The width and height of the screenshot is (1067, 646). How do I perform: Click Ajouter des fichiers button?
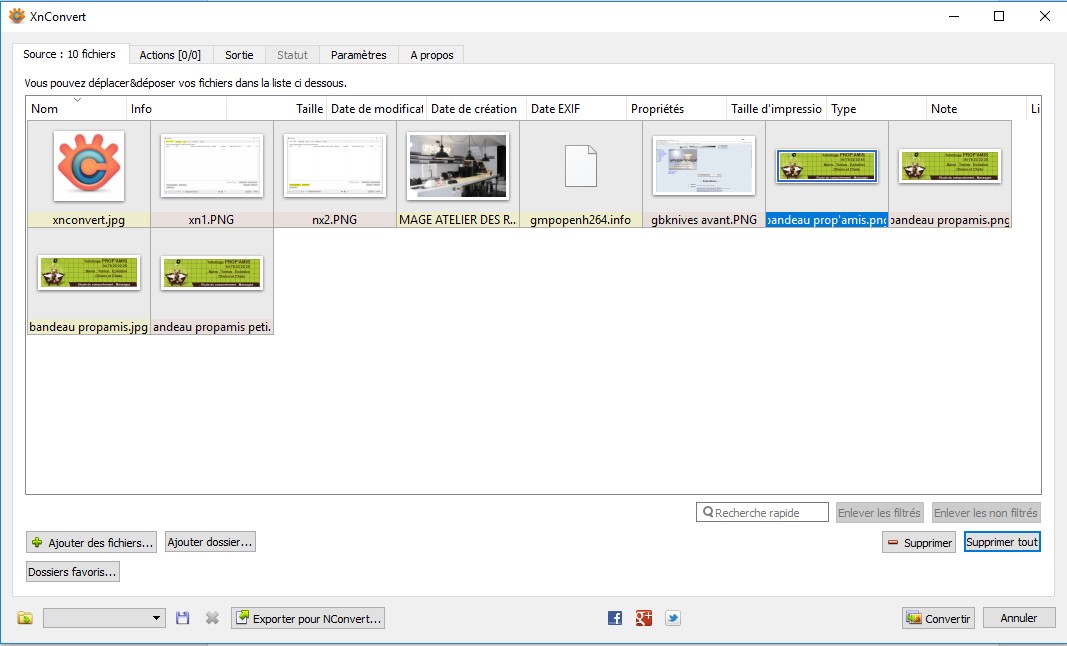click(x=92, y=542)
